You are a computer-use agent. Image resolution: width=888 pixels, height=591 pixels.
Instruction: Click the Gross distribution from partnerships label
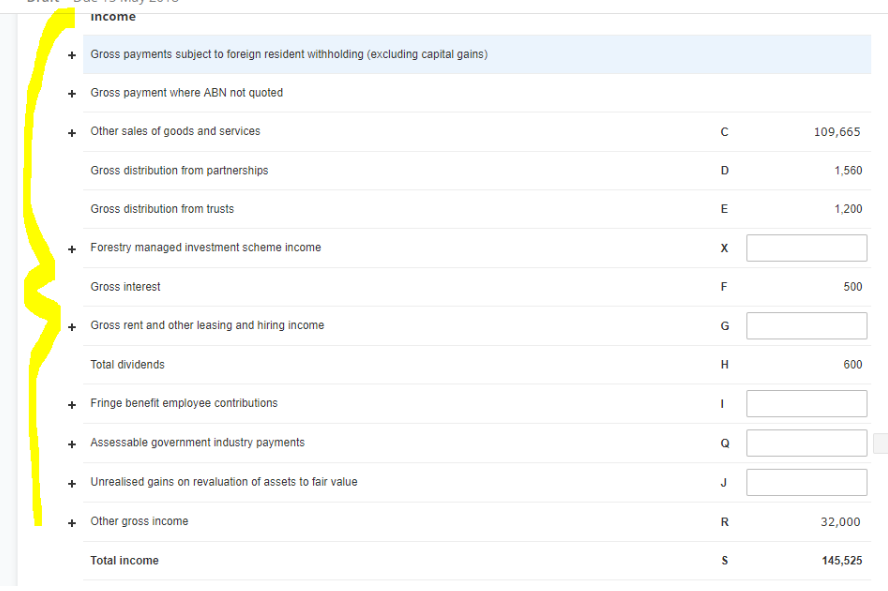(180, 170)
